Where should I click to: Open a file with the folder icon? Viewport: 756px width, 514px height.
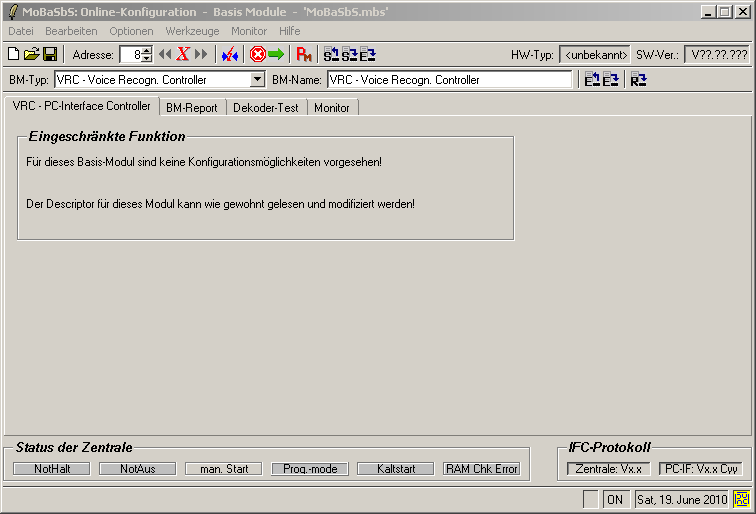[x=31, y=55]
